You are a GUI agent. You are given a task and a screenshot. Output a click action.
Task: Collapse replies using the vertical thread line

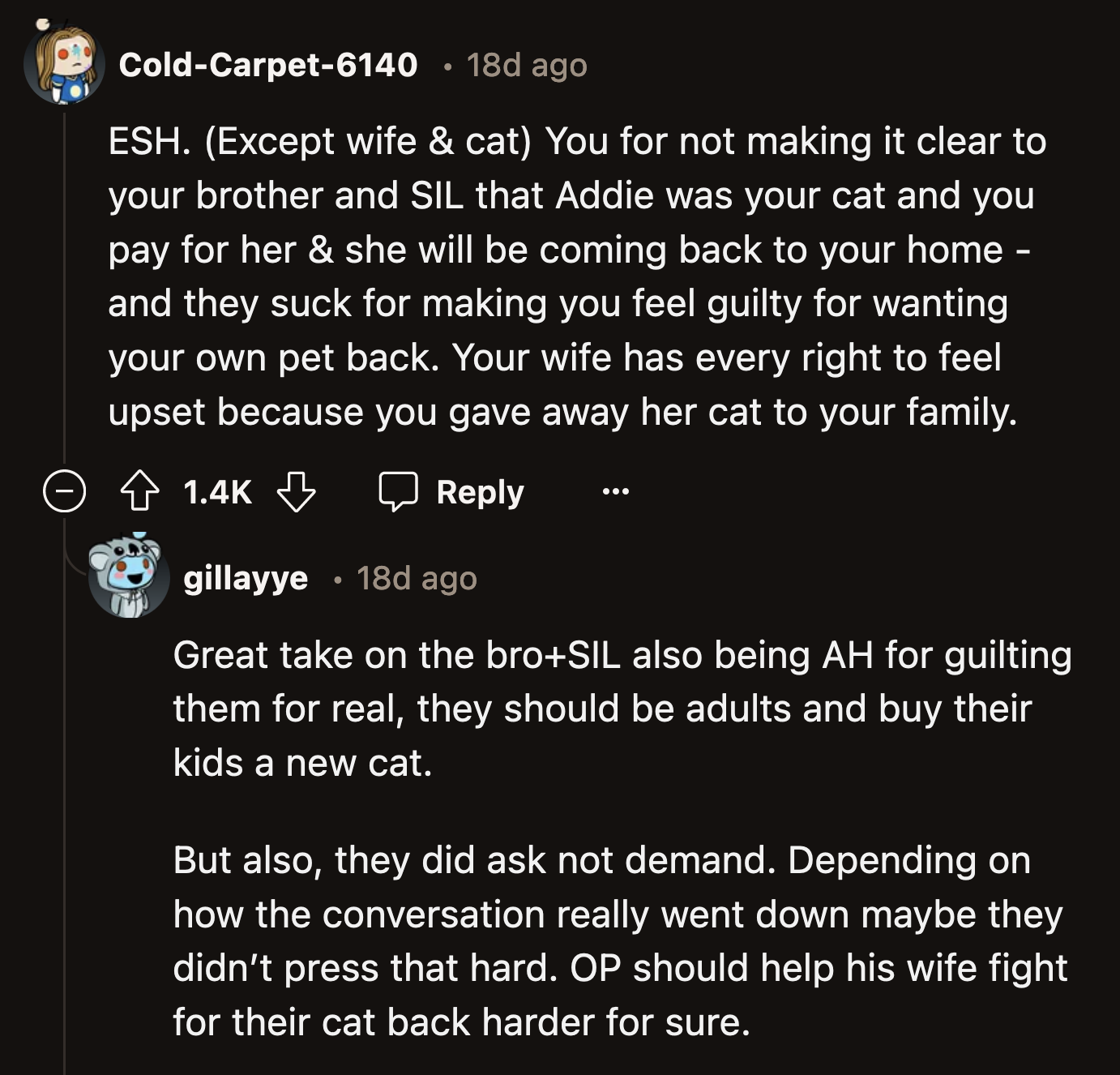pos(64,284)
